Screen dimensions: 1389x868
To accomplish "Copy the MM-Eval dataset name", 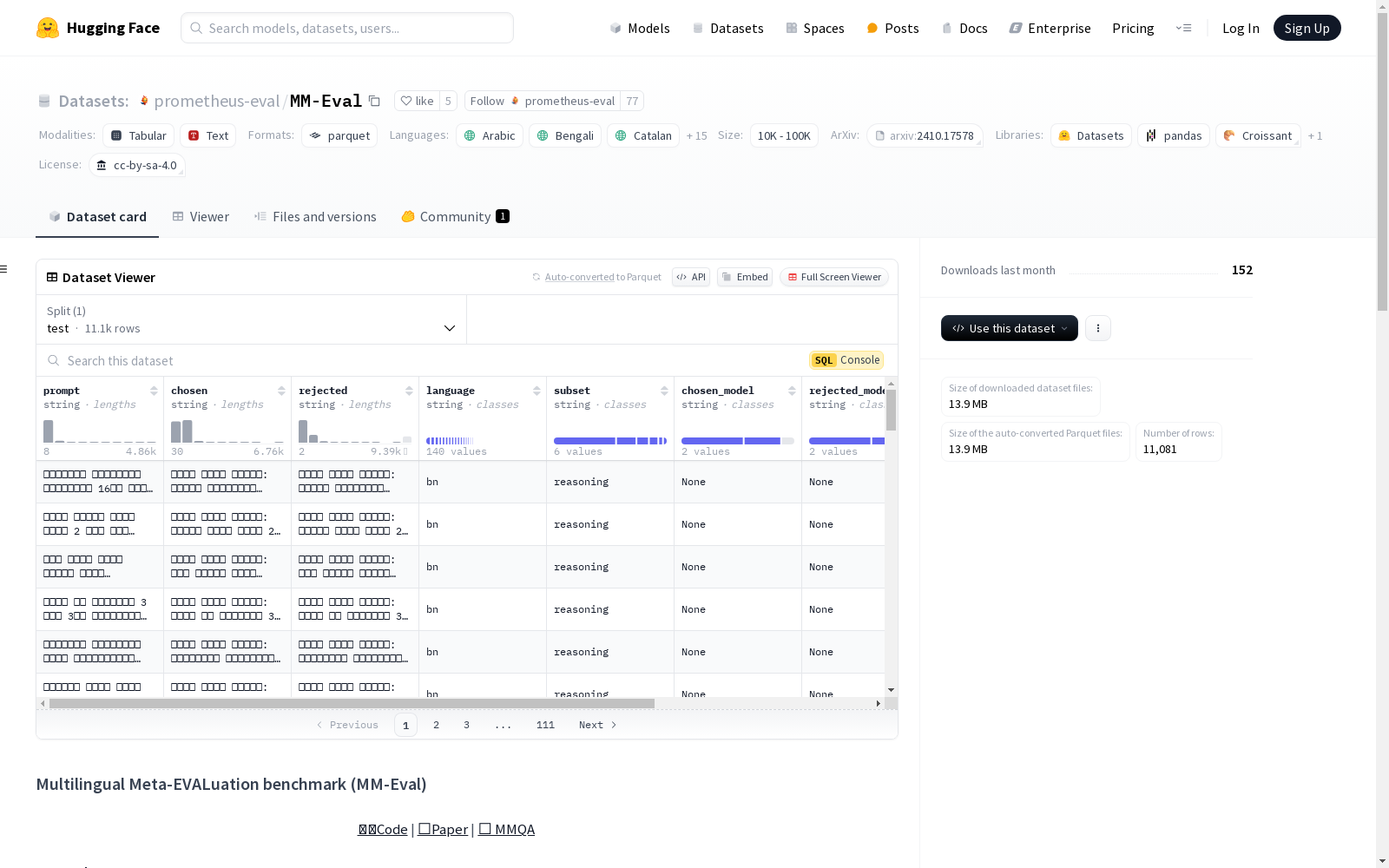I will pyautogui.click(x=374, y=101).
